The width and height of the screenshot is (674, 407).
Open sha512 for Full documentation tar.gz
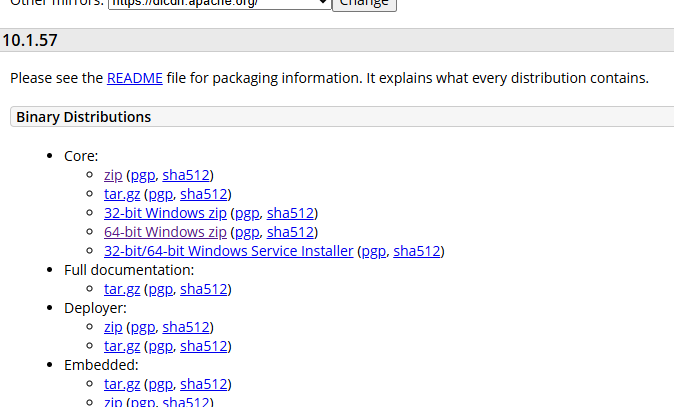pyautogui.click(x=203, y=289)
